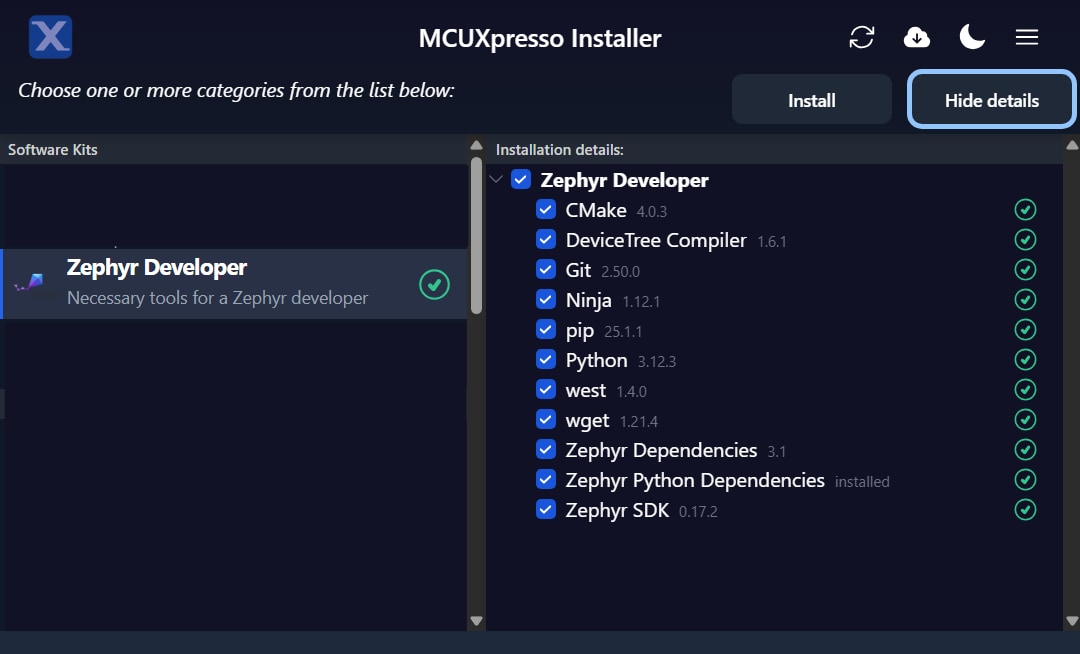
Task: Click the MCUXpresso X logo icon
Action: click(x=50, y=37)
